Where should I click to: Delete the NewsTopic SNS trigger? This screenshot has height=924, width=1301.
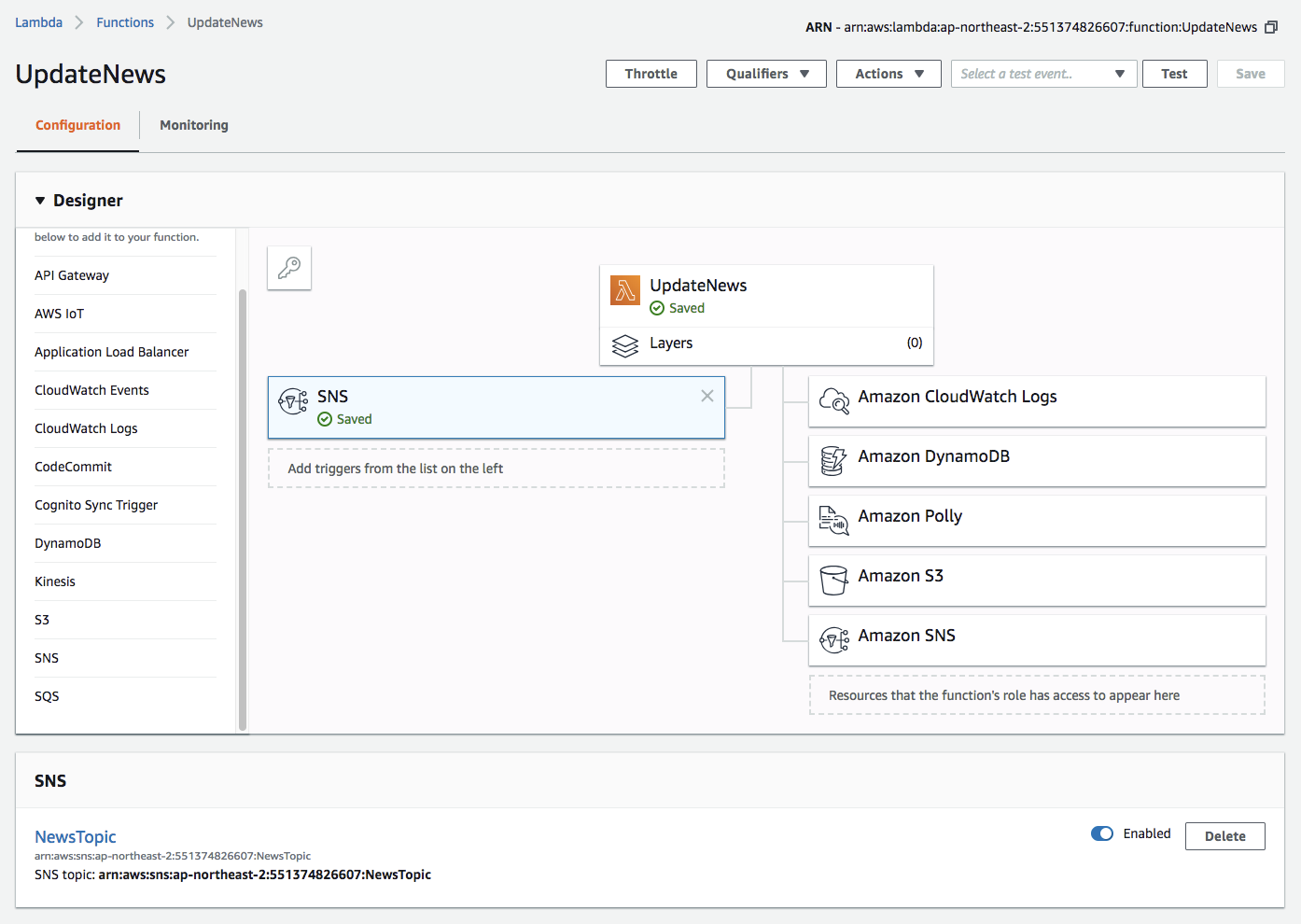[1225, 836]
